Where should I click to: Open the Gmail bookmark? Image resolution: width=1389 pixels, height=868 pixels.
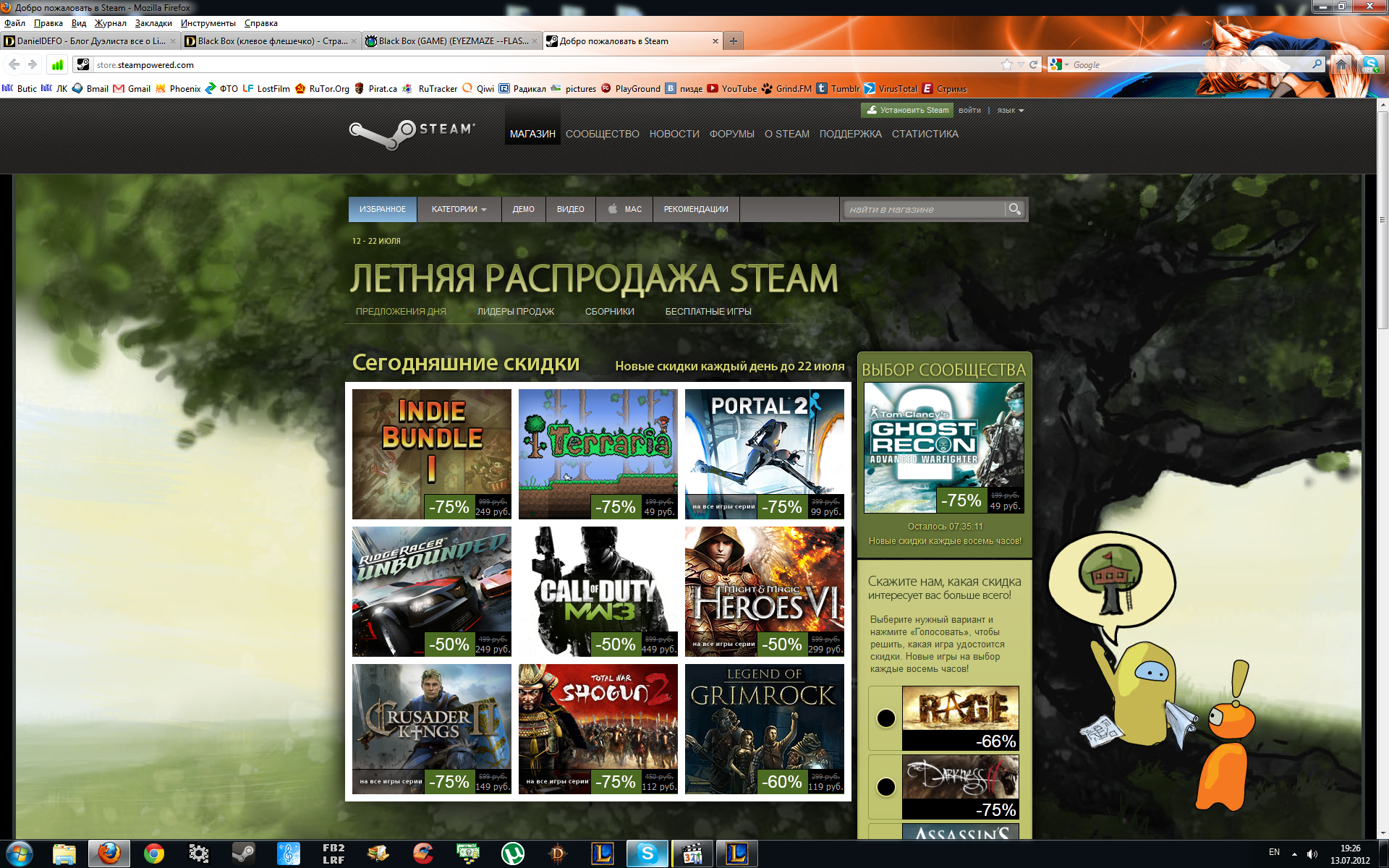point(132,88)
